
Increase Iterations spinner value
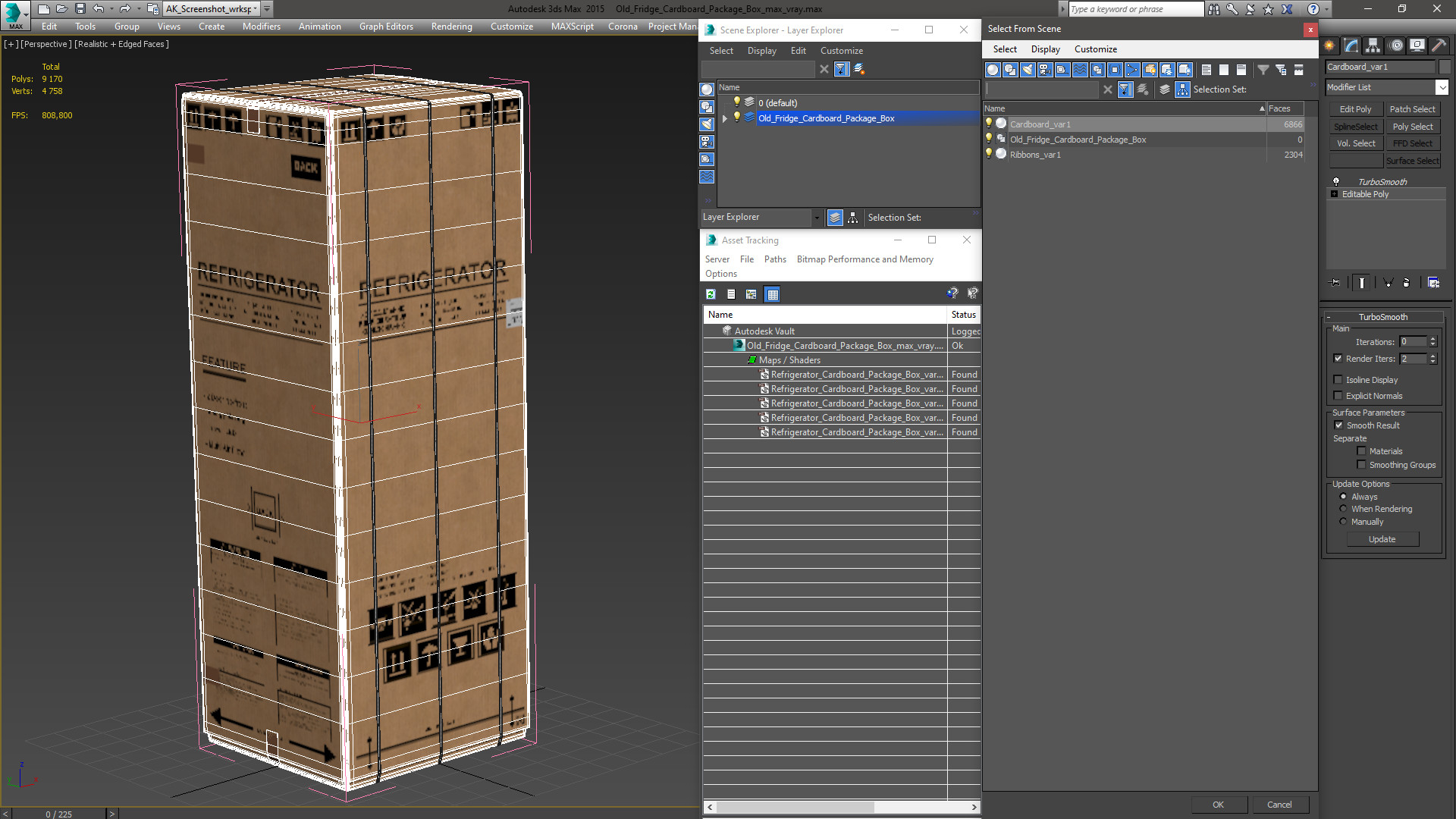click(x=1432, y=339)
